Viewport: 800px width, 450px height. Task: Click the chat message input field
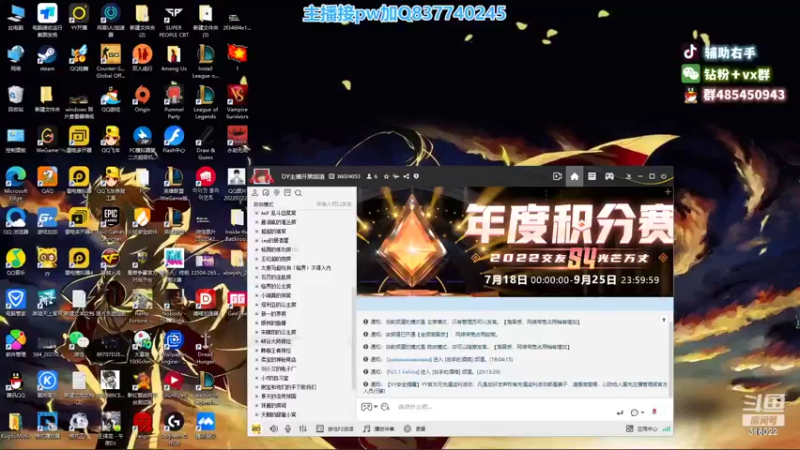(x=503, y=407)
